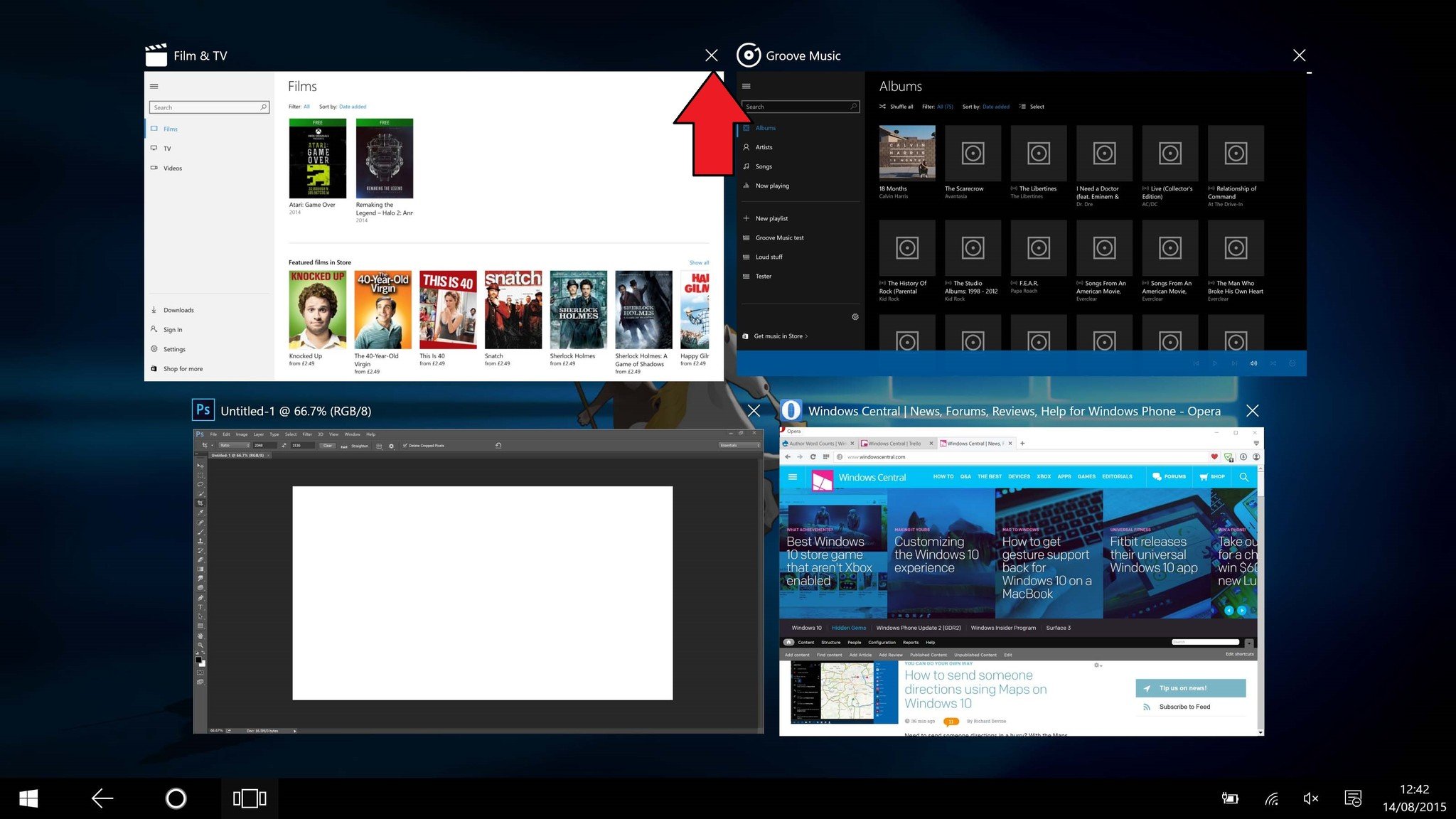
Task: Select the Lasso tool in Photoshop
Action: 200,484
